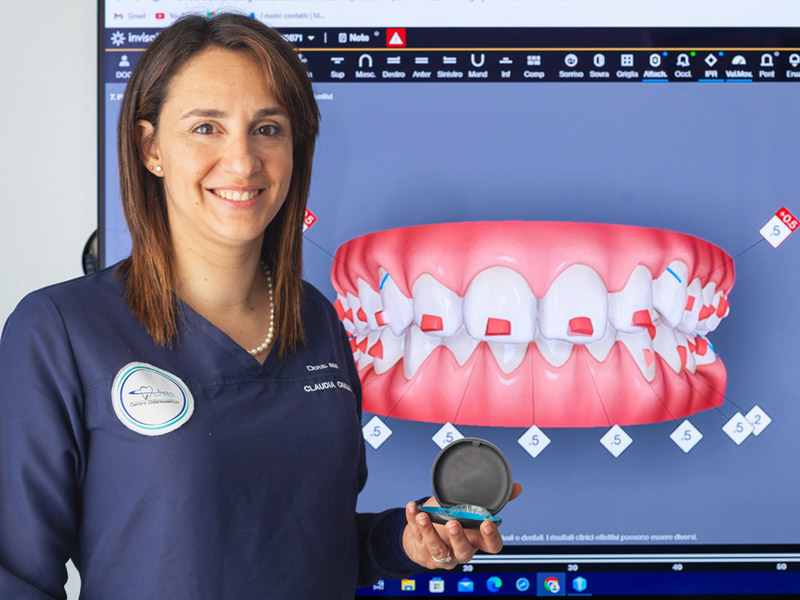Toggle the IPR indicators display
The height and width of the screenshot is (600, 800).
pyautogui.click(x=711, y=66)
